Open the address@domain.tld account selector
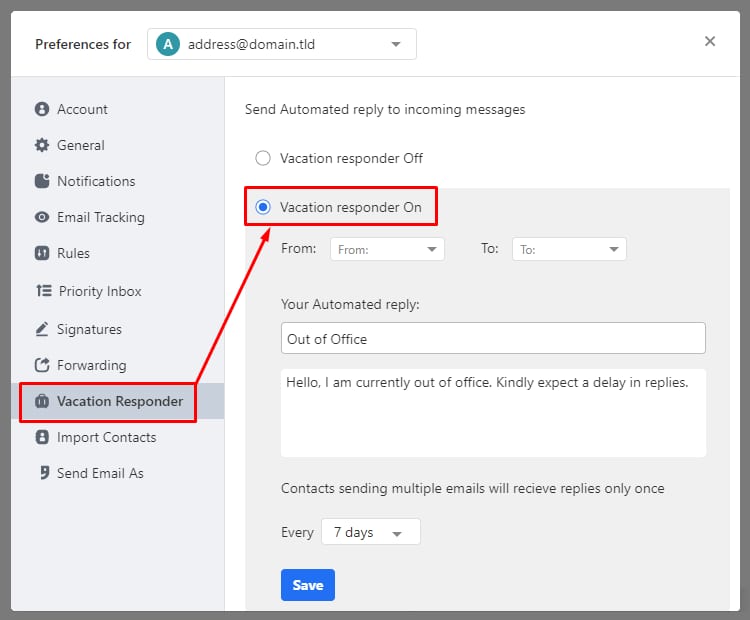The image size is (750, 620). 282,44
